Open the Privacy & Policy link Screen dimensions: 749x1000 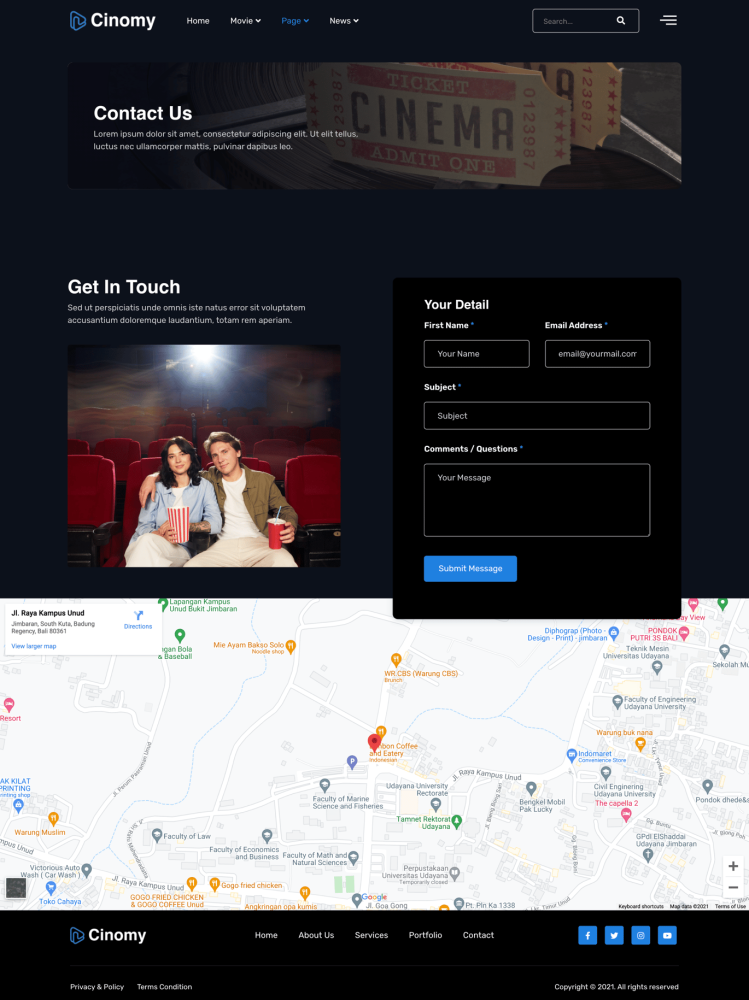point(97,987)
